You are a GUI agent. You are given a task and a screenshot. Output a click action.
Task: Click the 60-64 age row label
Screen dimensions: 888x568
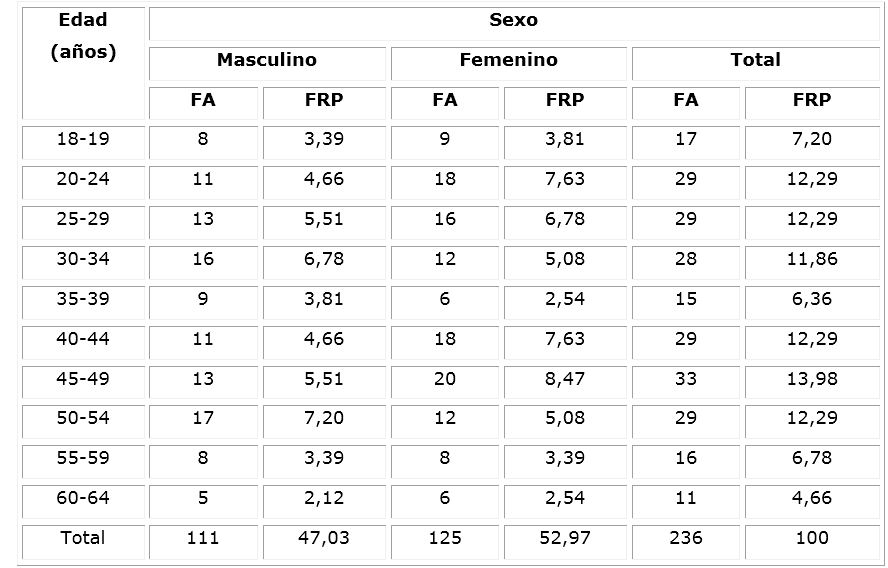pyautogui.click(x=83, y=498)
